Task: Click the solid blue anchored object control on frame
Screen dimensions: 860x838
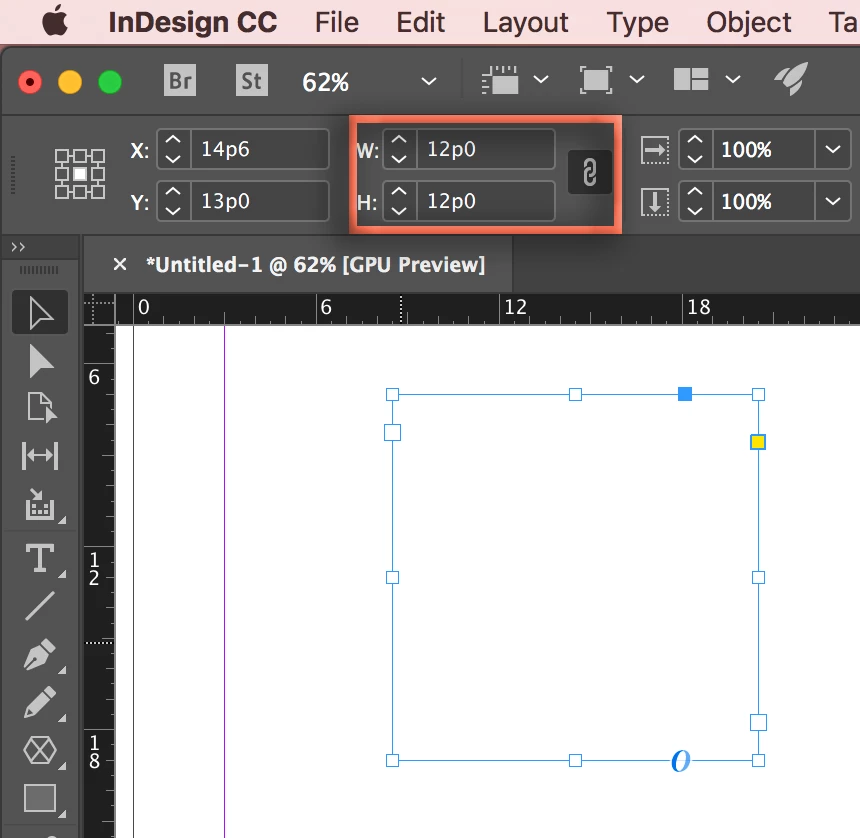Action: click(x=684, y=394)
